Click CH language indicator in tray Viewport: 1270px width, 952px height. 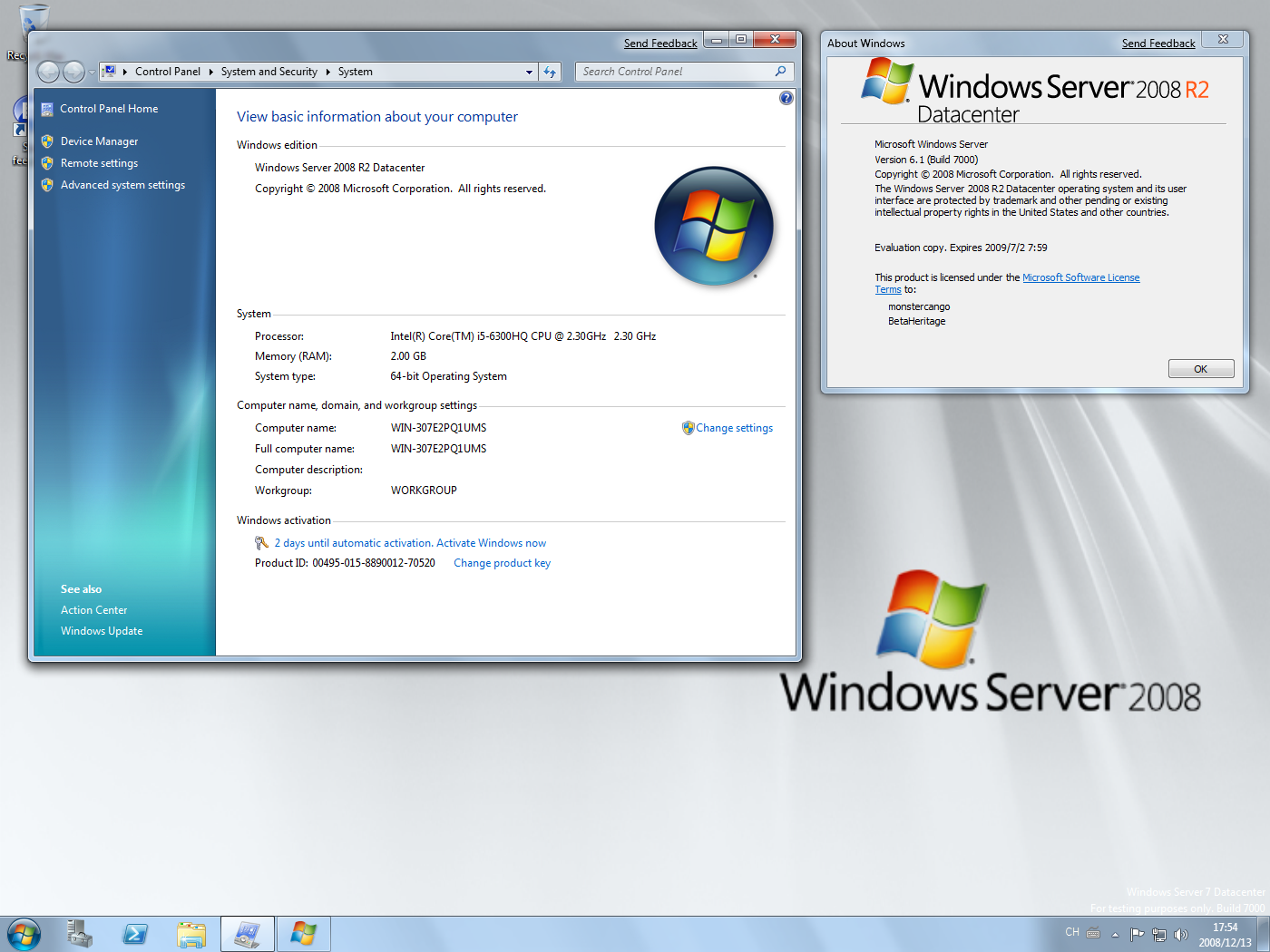click(x=1072, y=932)
